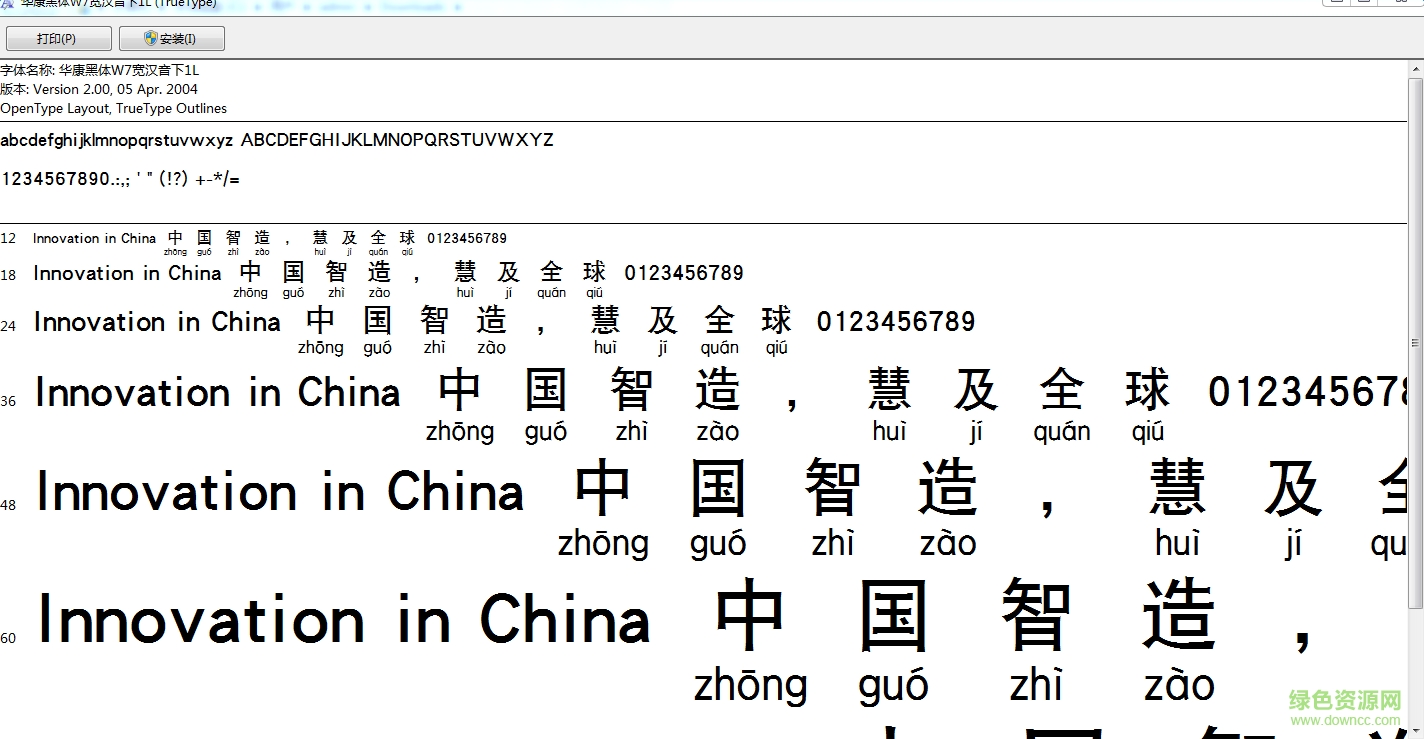The height and width of the screenshot is (739, 1424).
Task: Click the font file icon in the title bar
Action: [x=8, y=4]
